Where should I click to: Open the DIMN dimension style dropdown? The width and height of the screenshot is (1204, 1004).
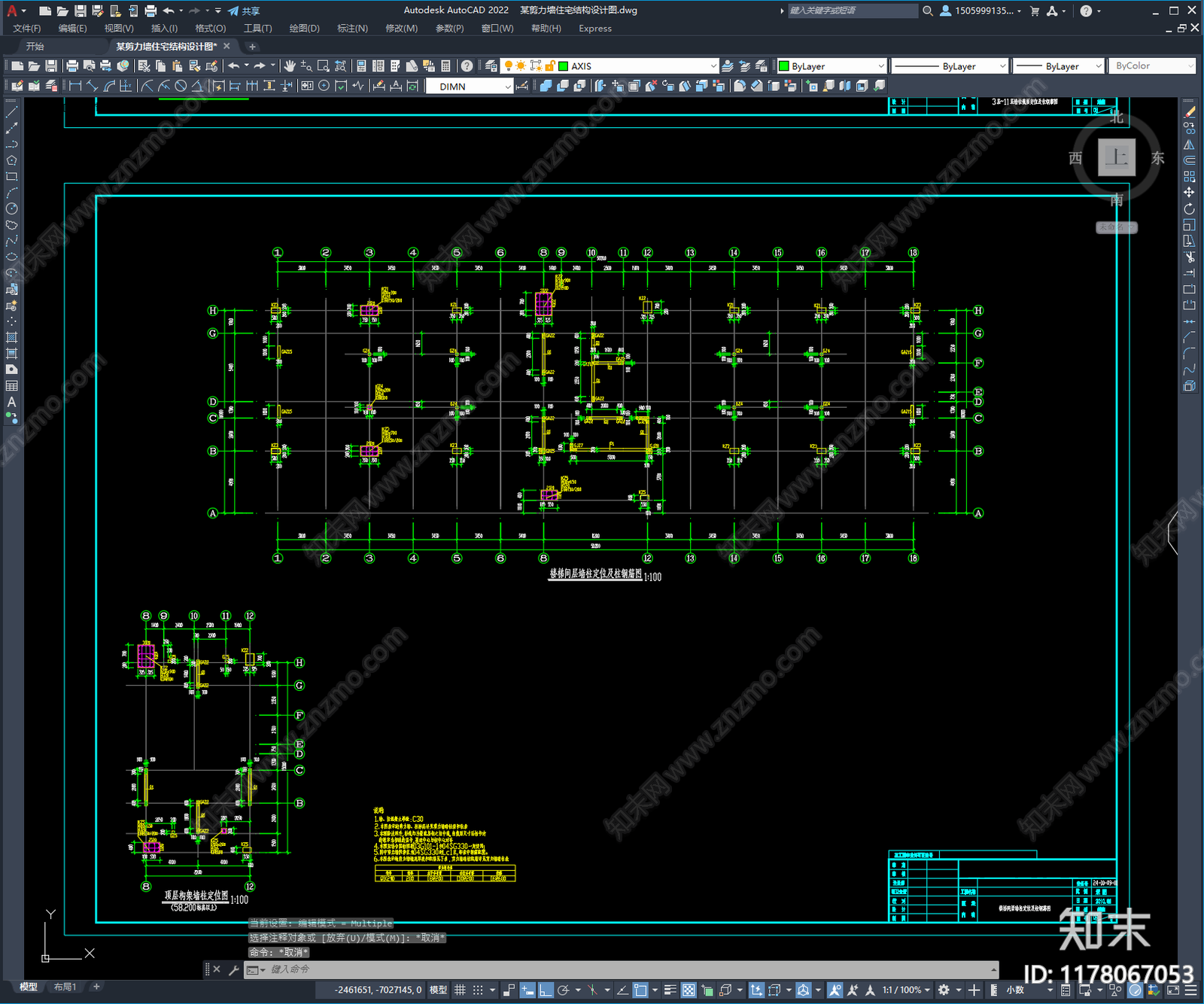[507, 87]
